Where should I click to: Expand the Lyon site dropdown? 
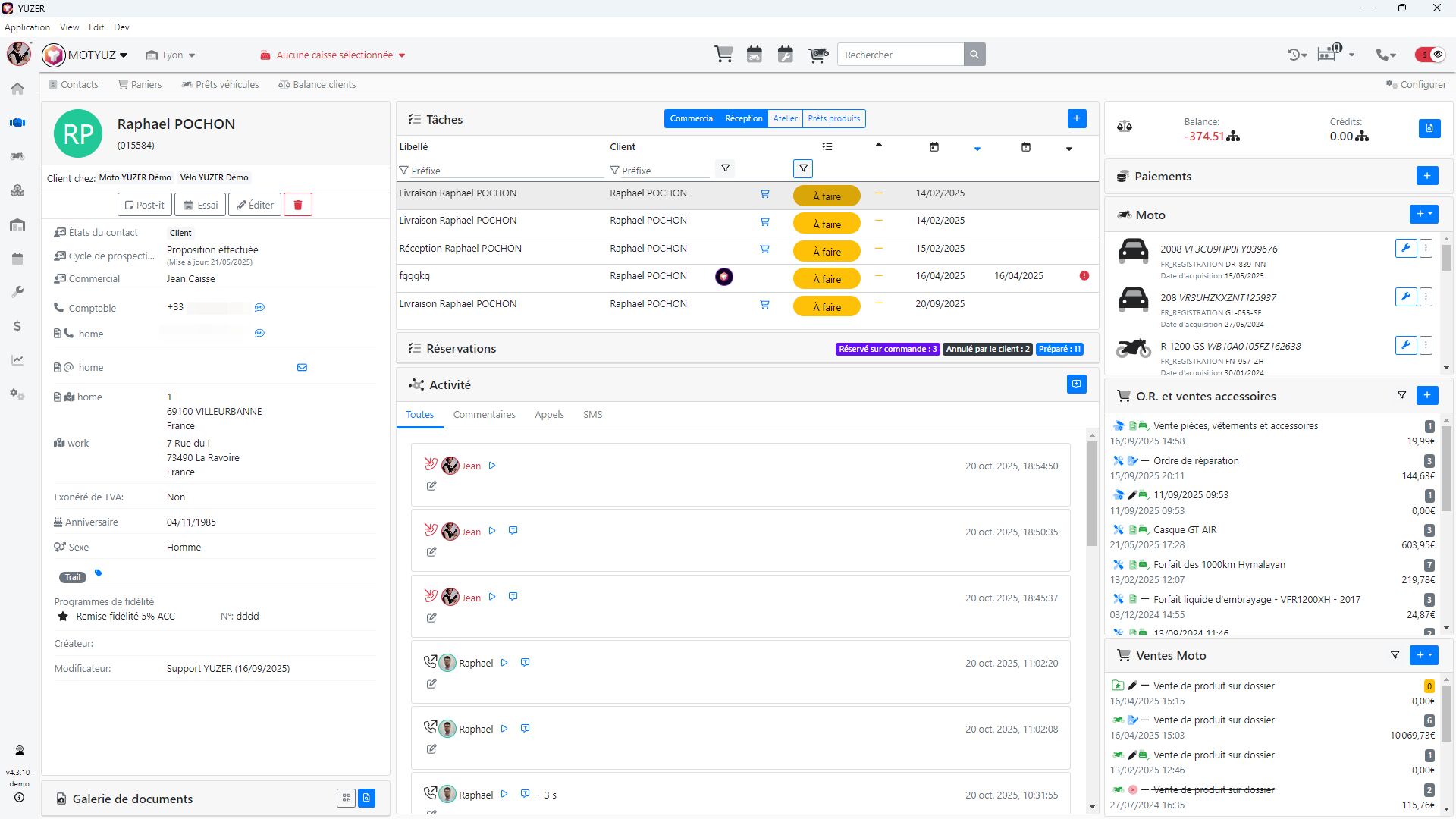pyautogui.click(x=171, y=55)
